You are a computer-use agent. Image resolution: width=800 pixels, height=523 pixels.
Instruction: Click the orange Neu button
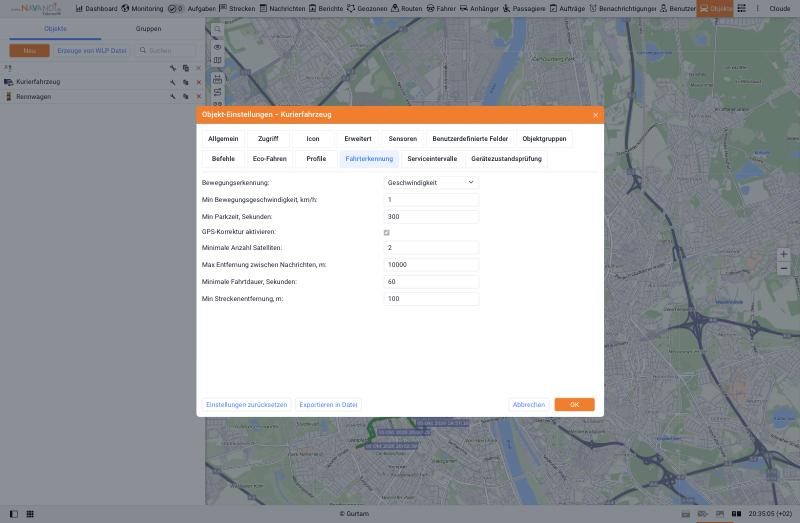point(30,51)
